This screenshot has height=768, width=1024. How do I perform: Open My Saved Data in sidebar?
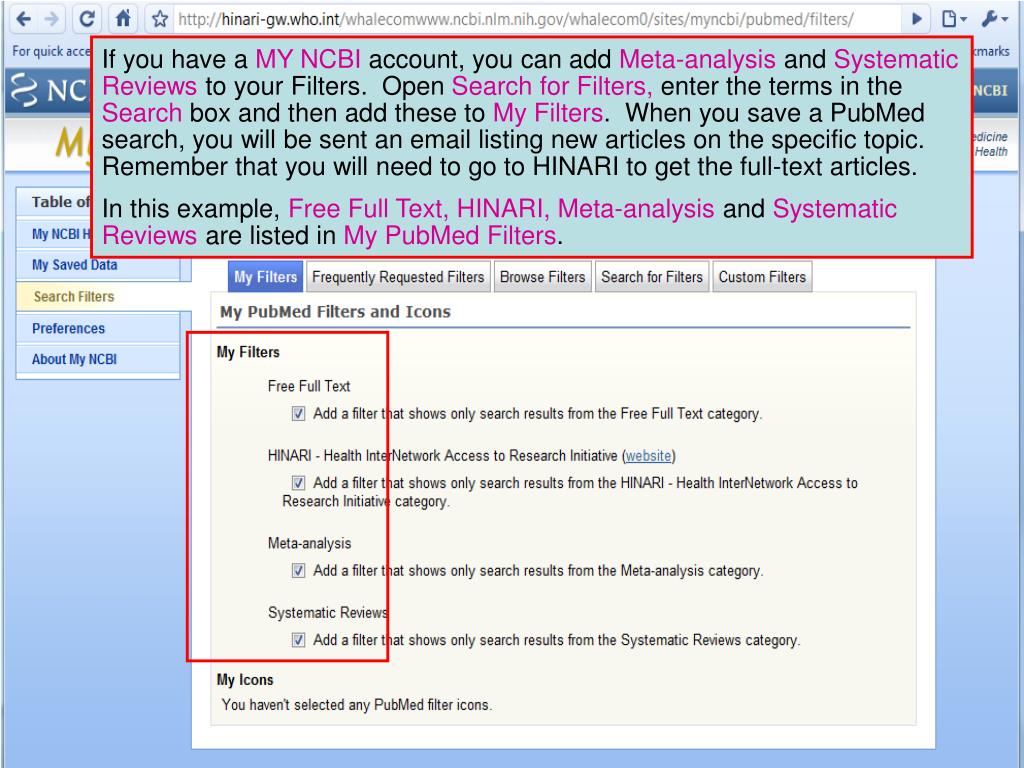click(x=74, y=264)
